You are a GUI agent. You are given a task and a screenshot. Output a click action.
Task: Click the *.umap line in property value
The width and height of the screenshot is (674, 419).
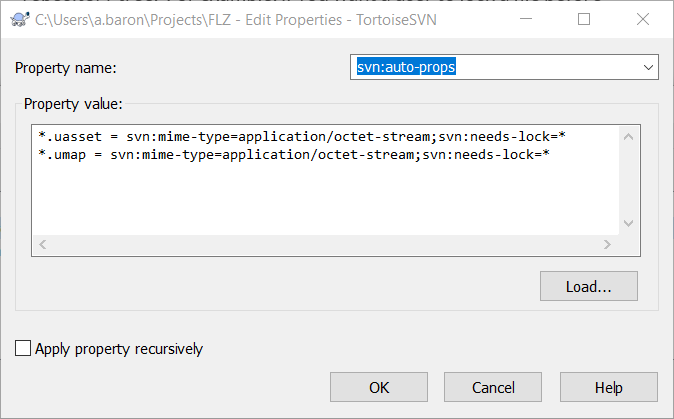(294, 154)
